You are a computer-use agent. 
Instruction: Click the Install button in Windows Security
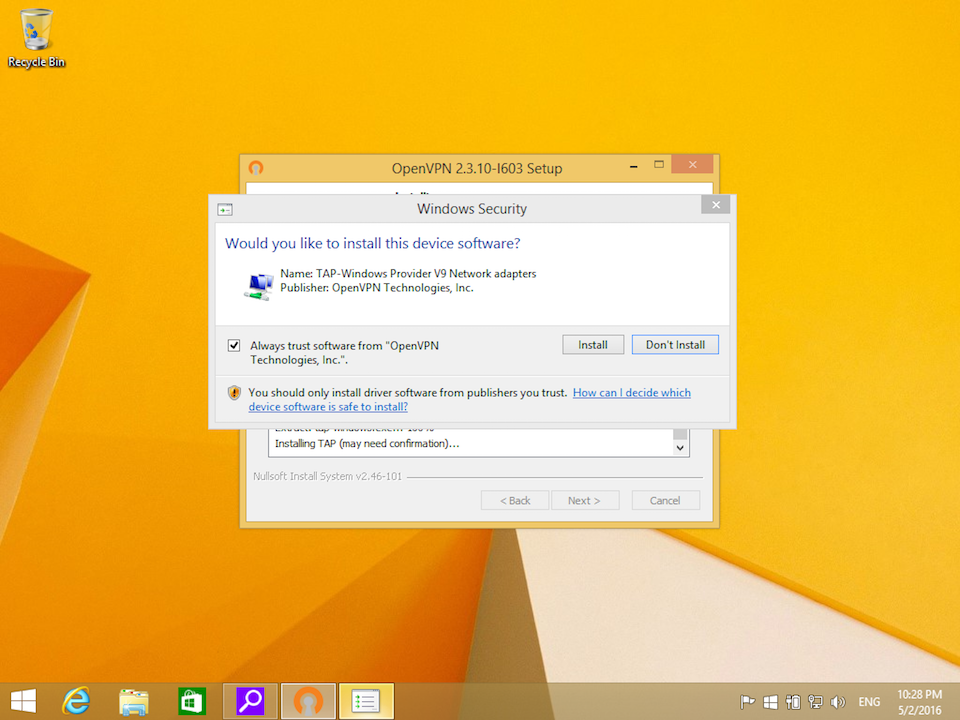click(x=593, y=345)
